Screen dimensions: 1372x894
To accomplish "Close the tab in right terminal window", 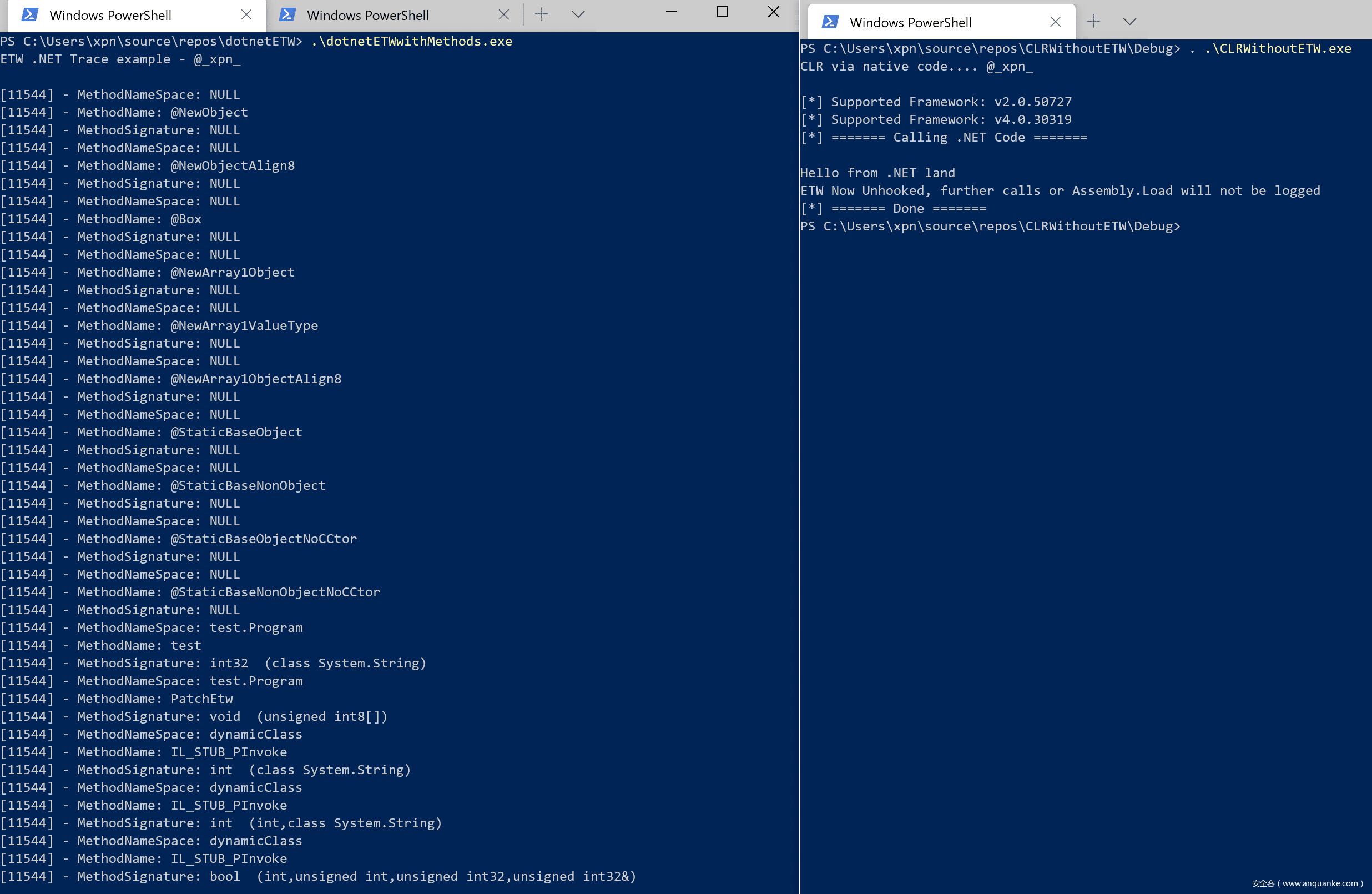I will (1056, 22).
